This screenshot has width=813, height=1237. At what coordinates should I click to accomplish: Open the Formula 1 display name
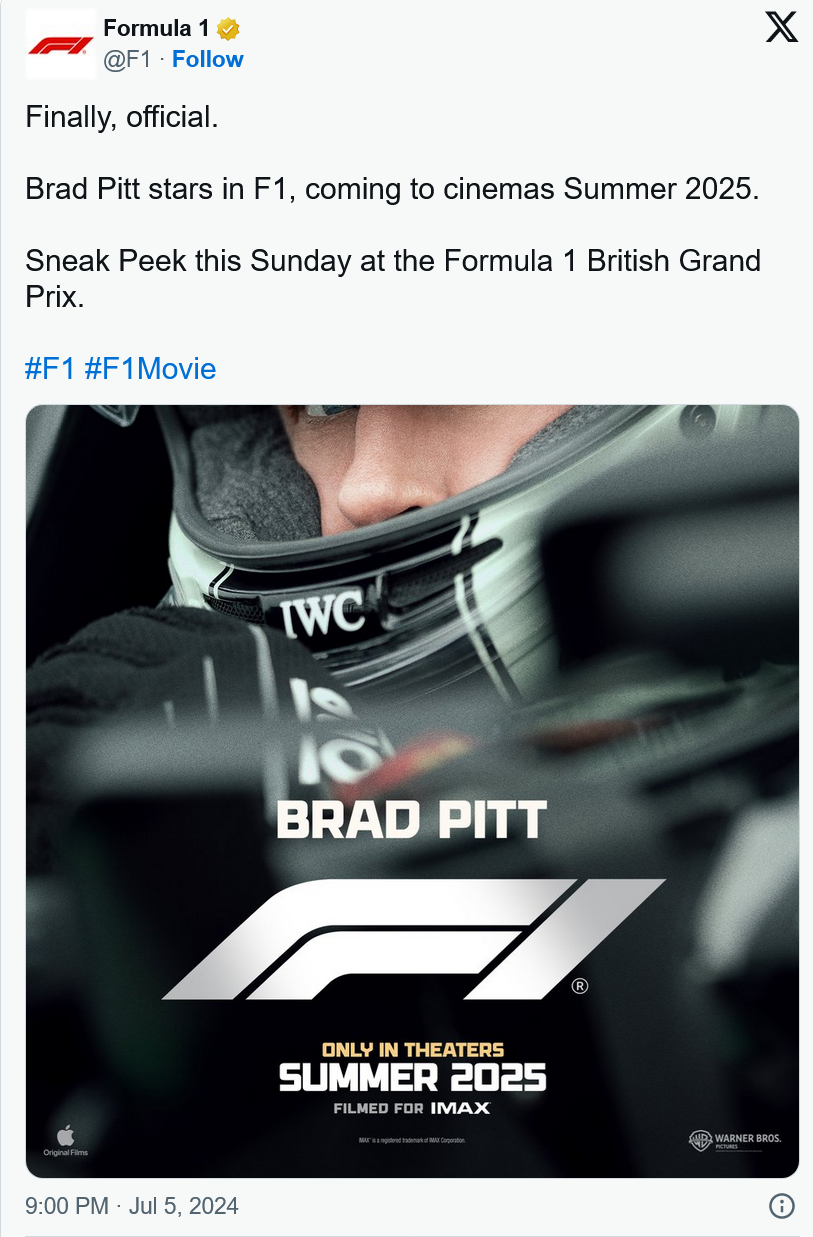pyautogui.click(x=157, y=29)
